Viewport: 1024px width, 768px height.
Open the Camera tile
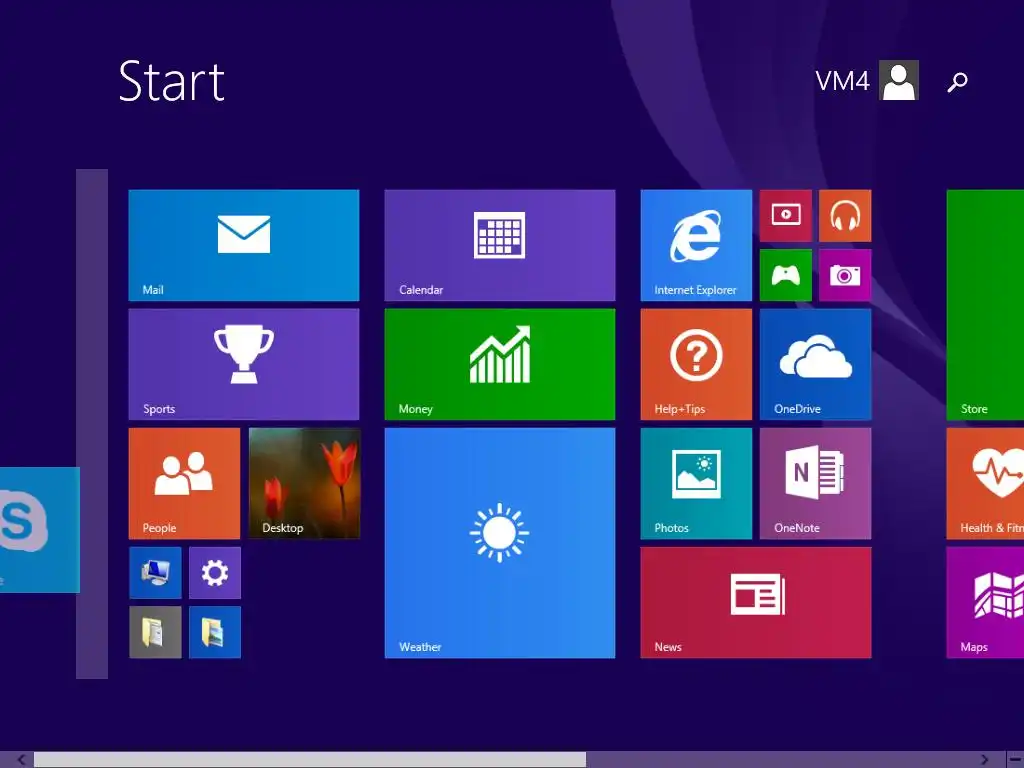[845, 275]
